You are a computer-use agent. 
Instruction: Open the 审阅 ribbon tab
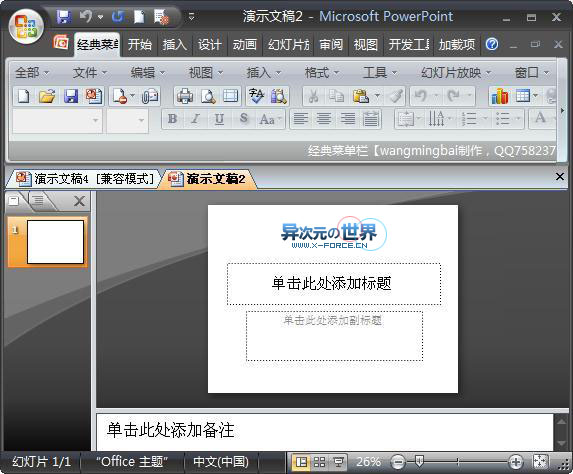331,45
